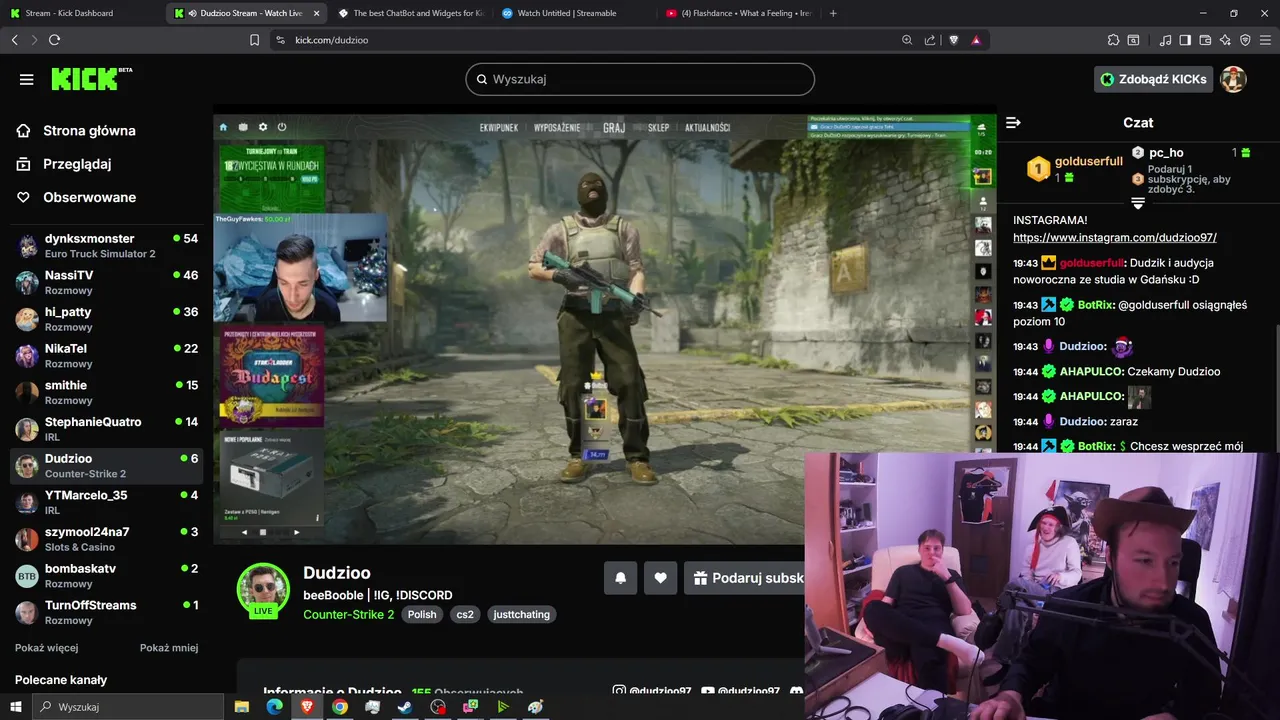This screenshot has width=1280, height=720.
Task: Open the music playlist toolbar icon
Action: point(1165,40)
